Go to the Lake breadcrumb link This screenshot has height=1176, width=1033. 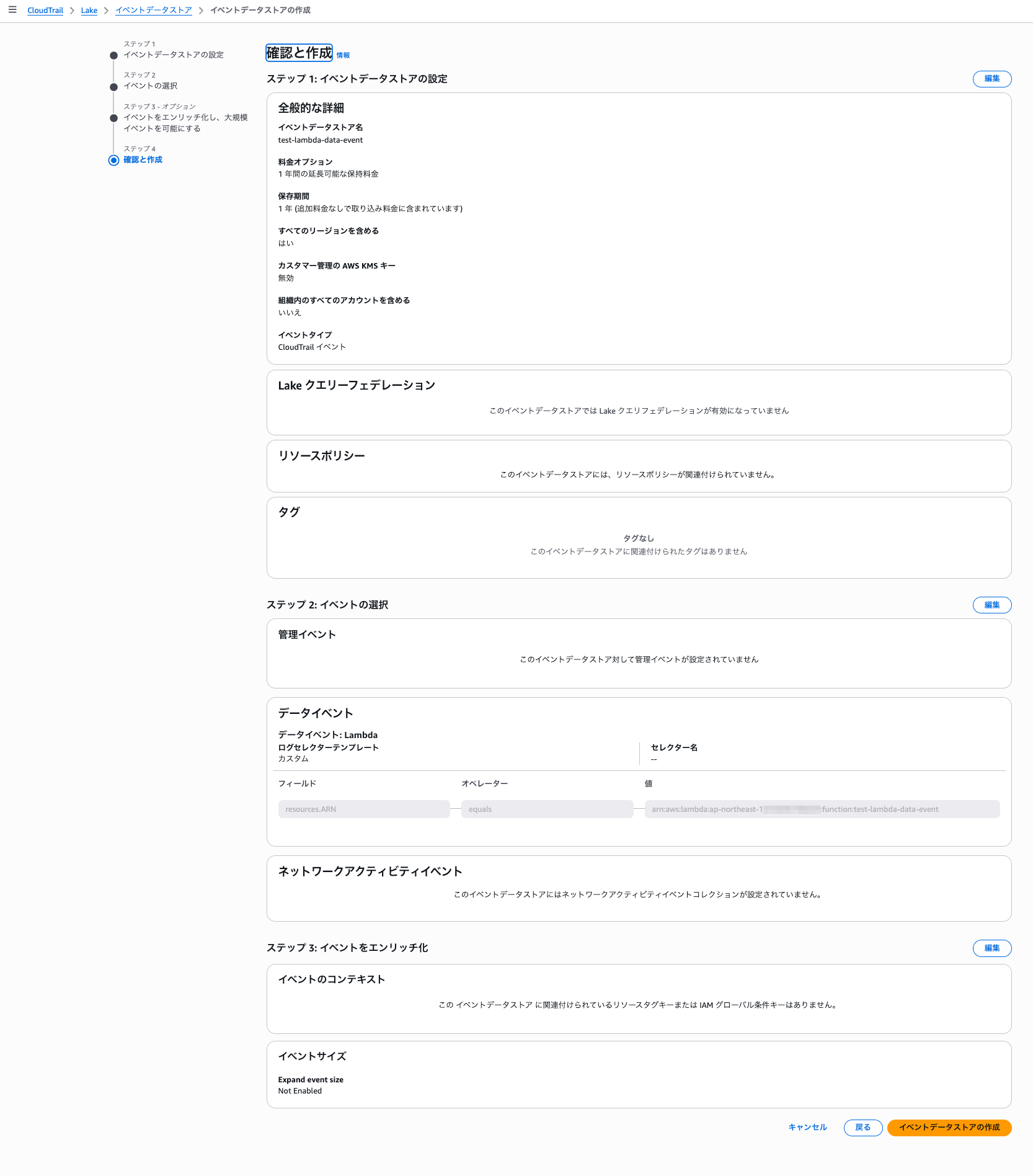coord(89,11)
